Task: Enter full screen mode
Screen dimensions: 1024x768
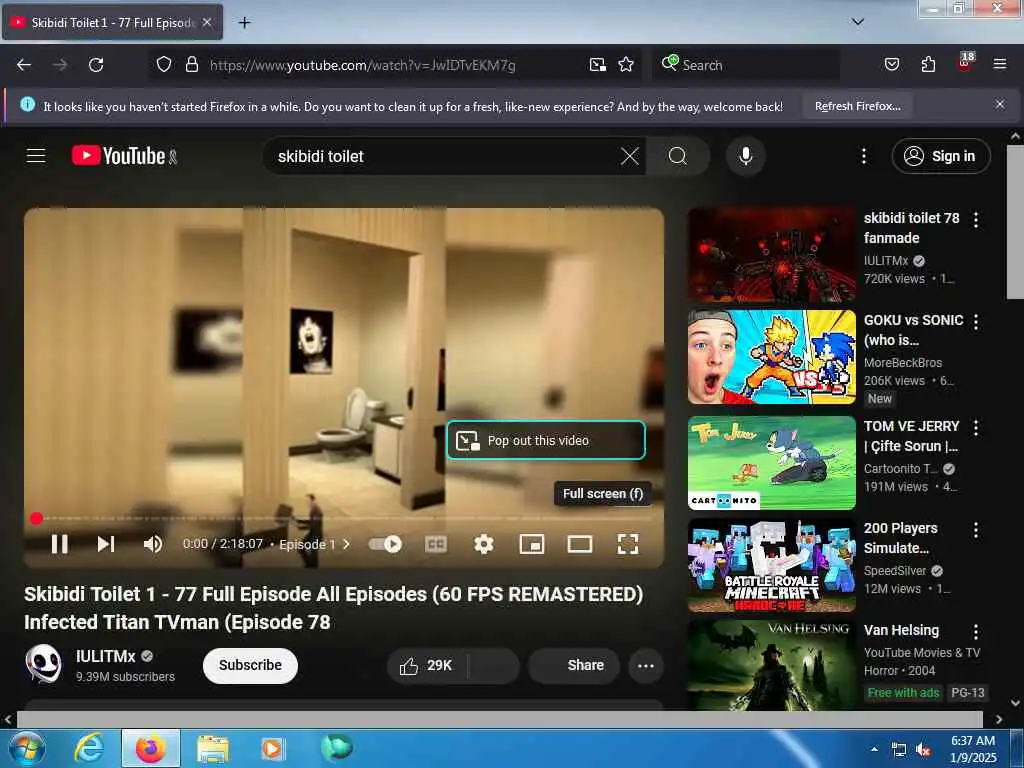Action: click(628, 544)
